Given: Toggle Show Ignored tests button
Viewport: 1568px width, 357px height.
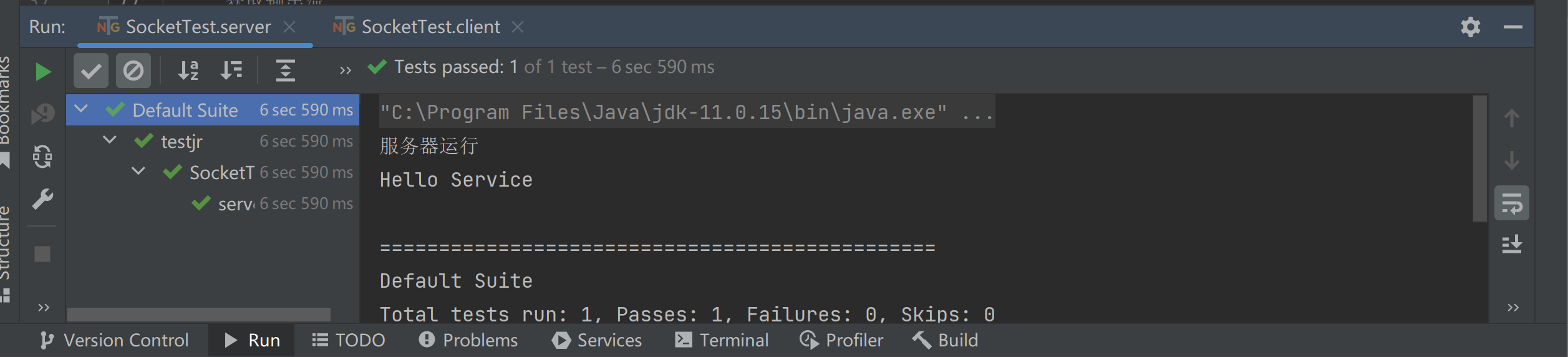Looking at the screenshot, I should 133,71.
